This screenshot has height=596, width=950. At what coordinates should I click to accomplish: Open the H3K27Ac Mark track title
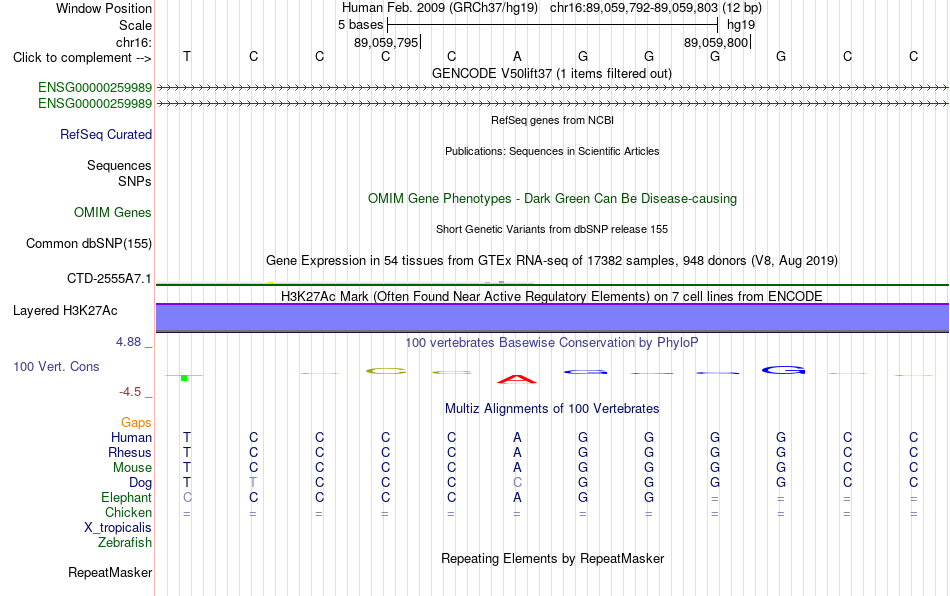pyautogui.click(x=551, y=296)
